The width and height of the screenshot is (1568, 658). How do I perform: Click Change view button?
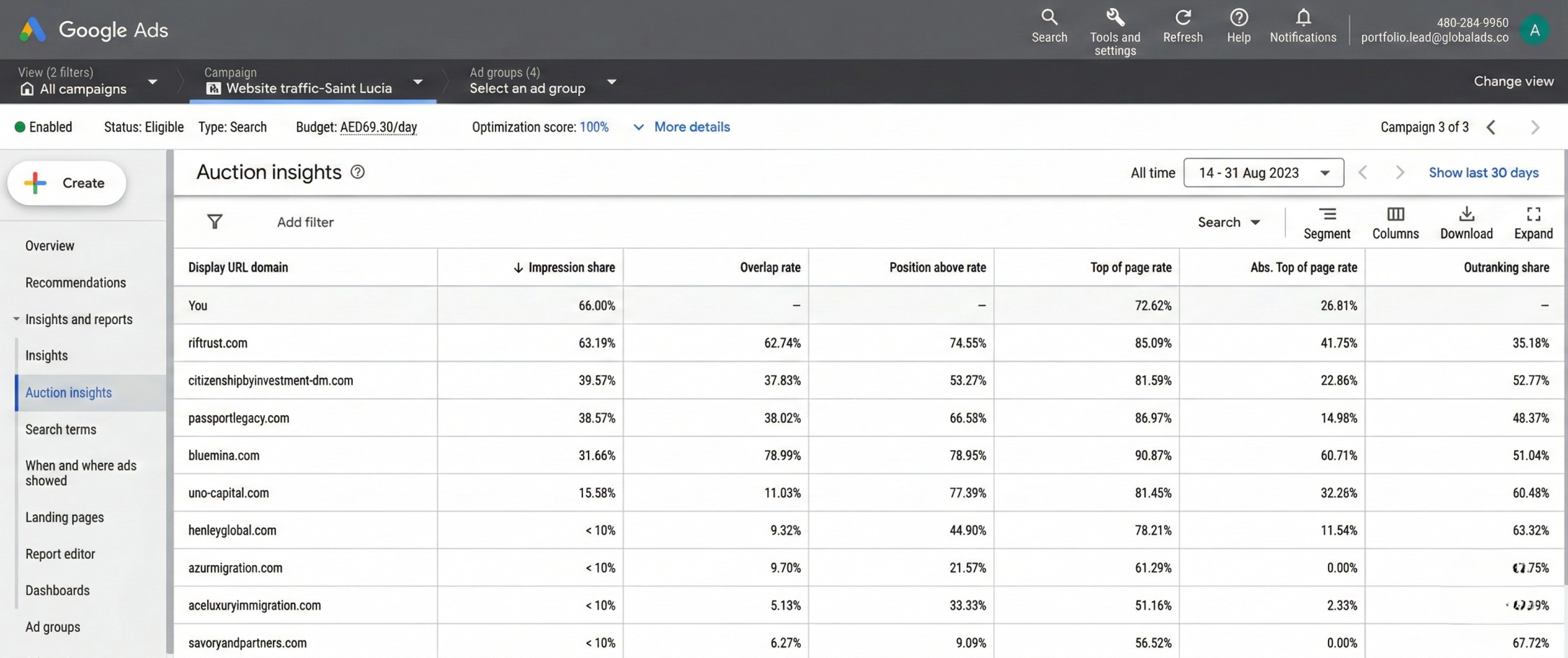point(1513,81)
